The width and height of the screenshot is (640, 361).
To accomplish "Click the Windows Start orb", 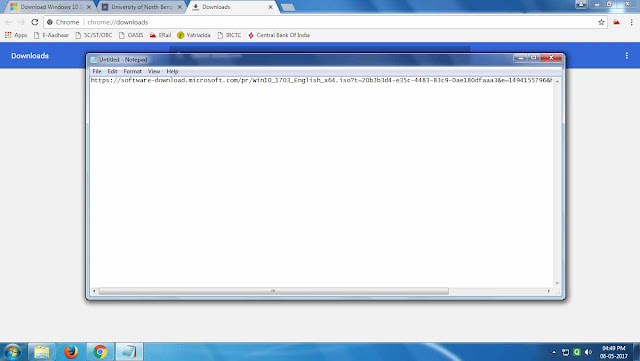I will (12, 352).
